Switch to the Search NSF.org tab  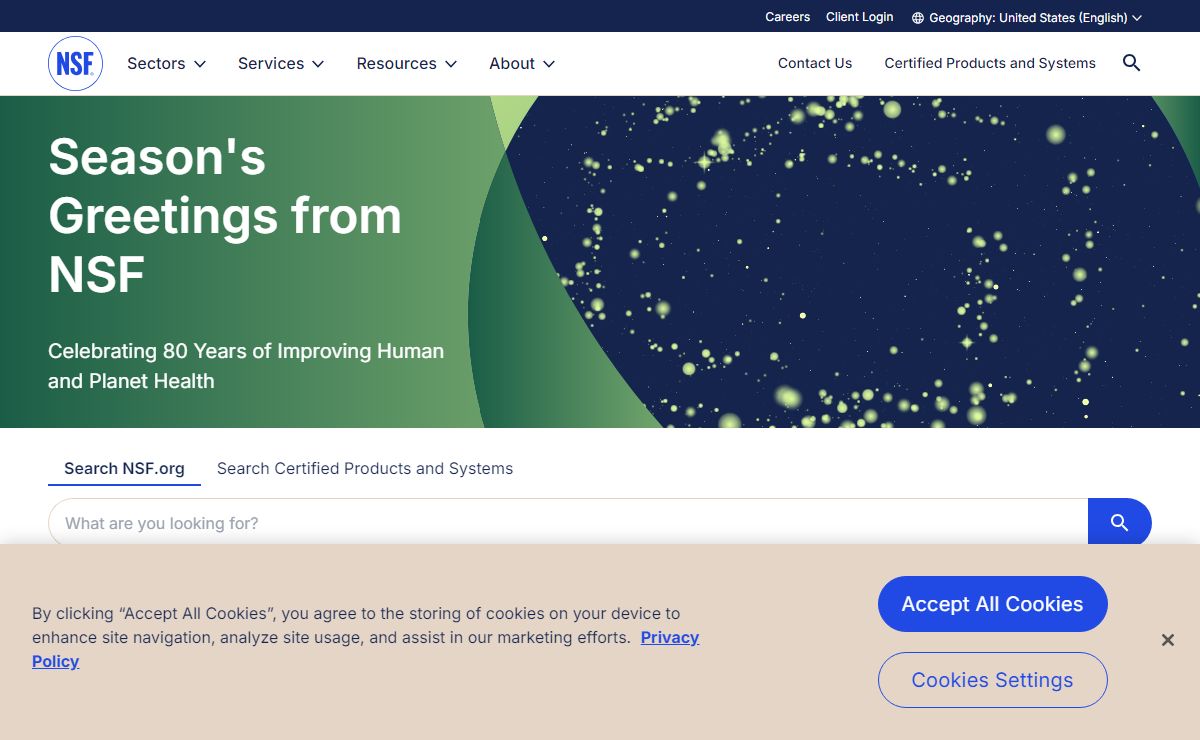click(x=124, y=468)
